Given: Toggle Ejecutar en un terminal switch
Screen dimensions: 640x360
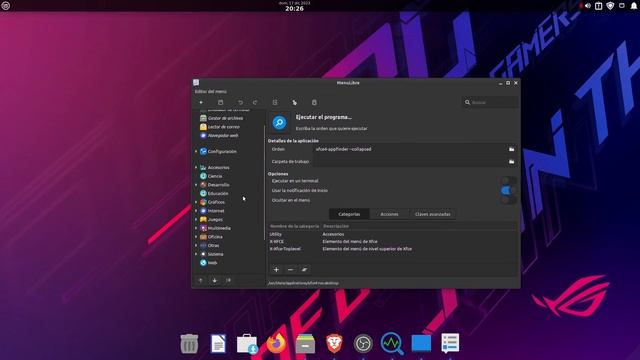Looking at the screenshot, I should tap(509, 180).
